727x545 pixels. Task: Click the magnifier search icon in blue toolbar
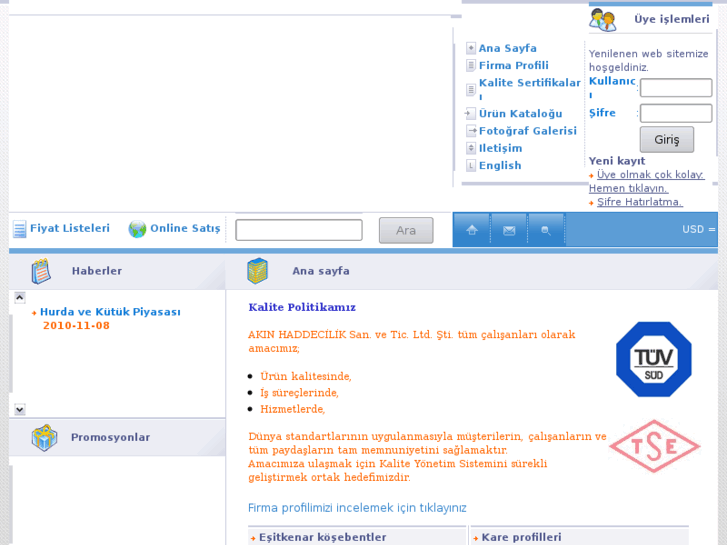coord(546,230)
